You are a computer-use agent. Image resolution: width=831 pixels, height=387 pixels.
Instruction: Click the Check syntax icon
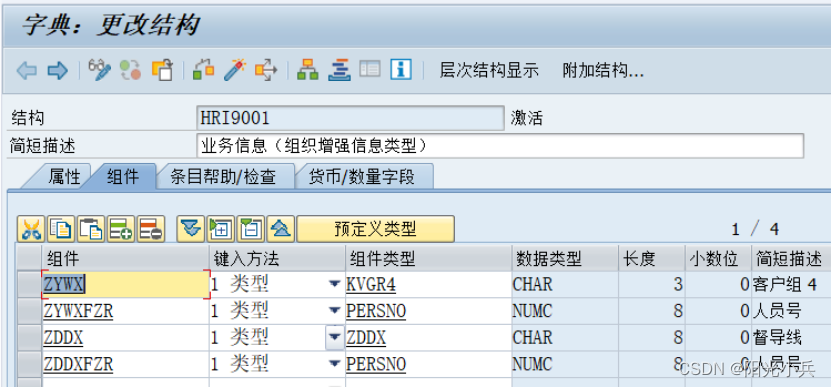[204, 69]
